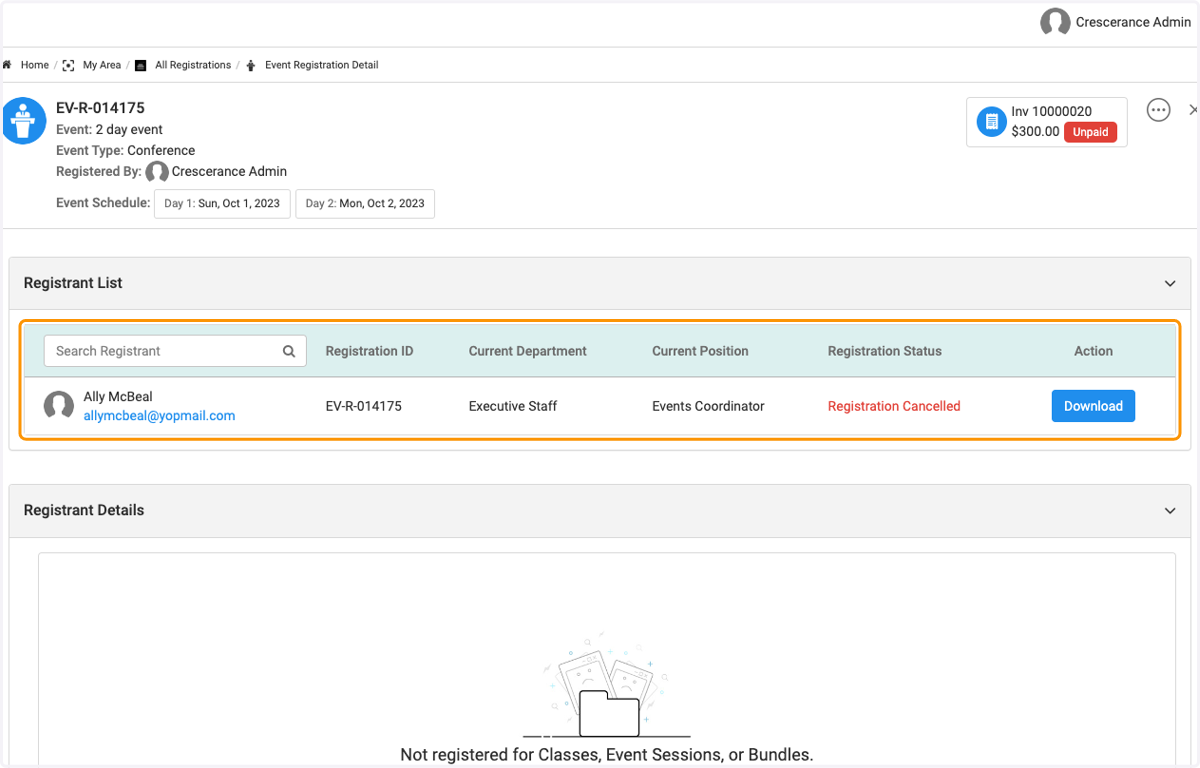Select Day 2: Mon, Oct 2, 2023 schedule
The width and height of the screenshot is (1200, 768).
coord(365,203)
